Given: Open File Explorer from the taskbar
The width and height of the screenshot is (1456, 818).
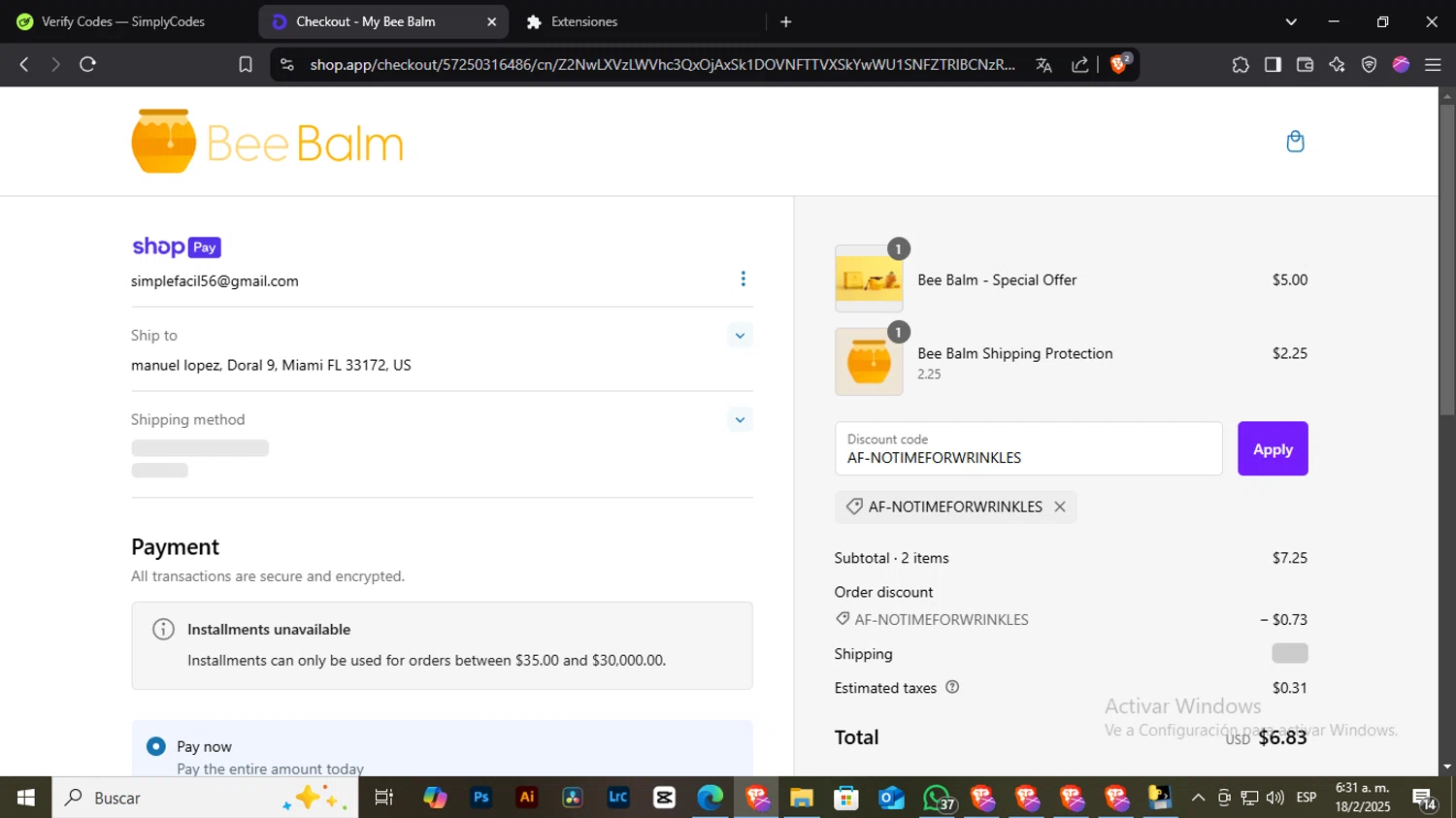Looking at the screenshot, I should pos(801,798).
